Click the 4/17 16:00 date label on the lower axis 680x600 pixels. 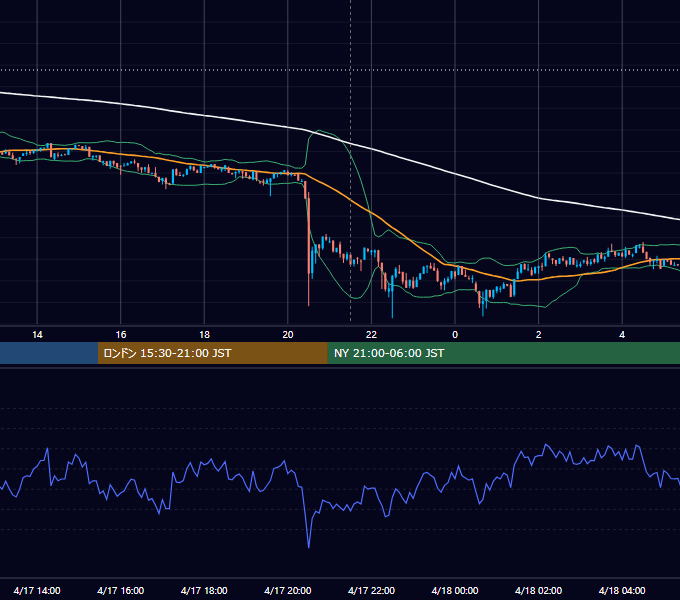coord(121,590)
